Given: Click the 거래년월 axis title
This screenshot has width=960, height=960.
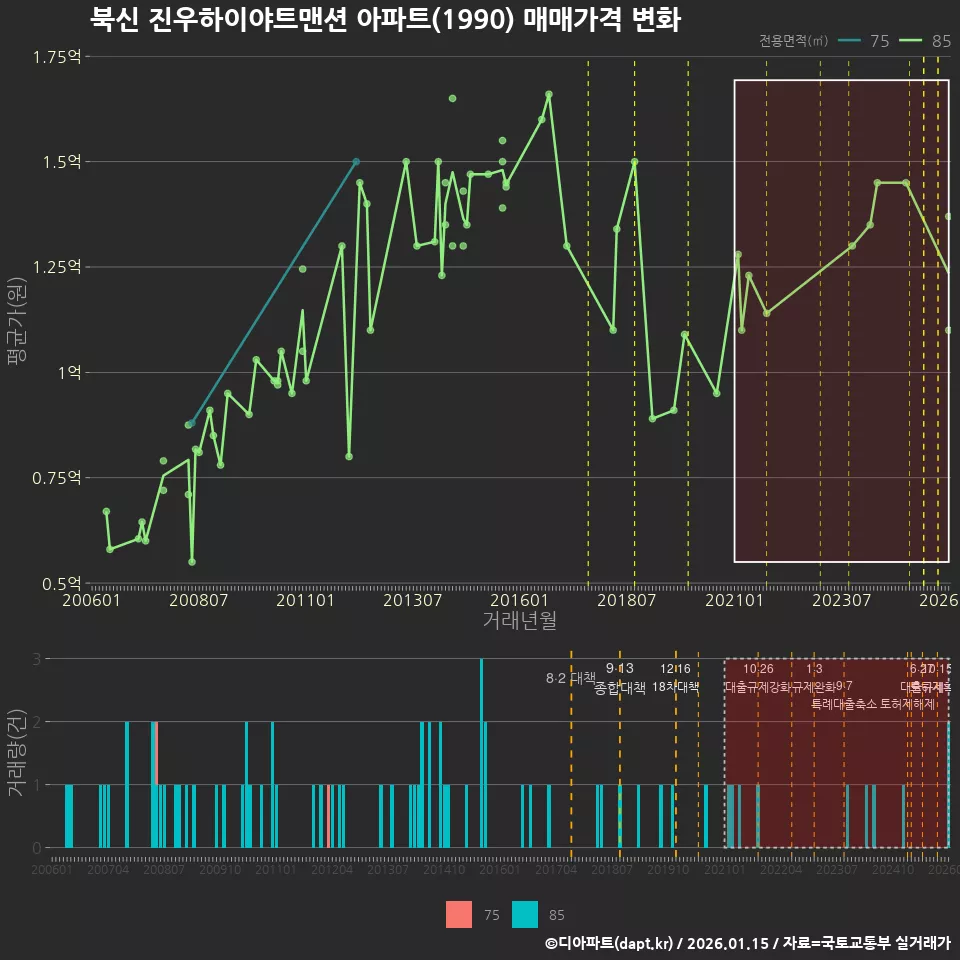Looking at the screenshot, I should (520, 620).
